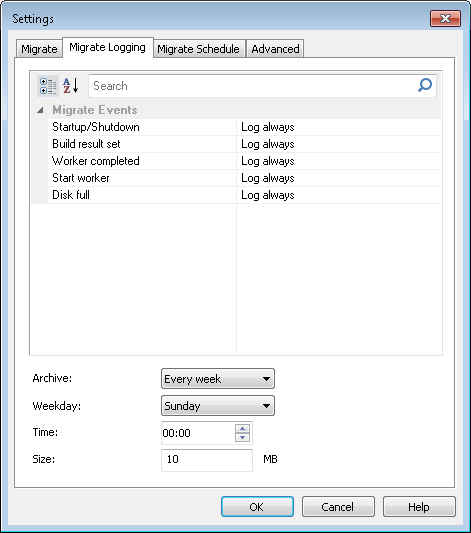
Task: Select the Migrate Logging tab
Action: click(x=107, y=47)
